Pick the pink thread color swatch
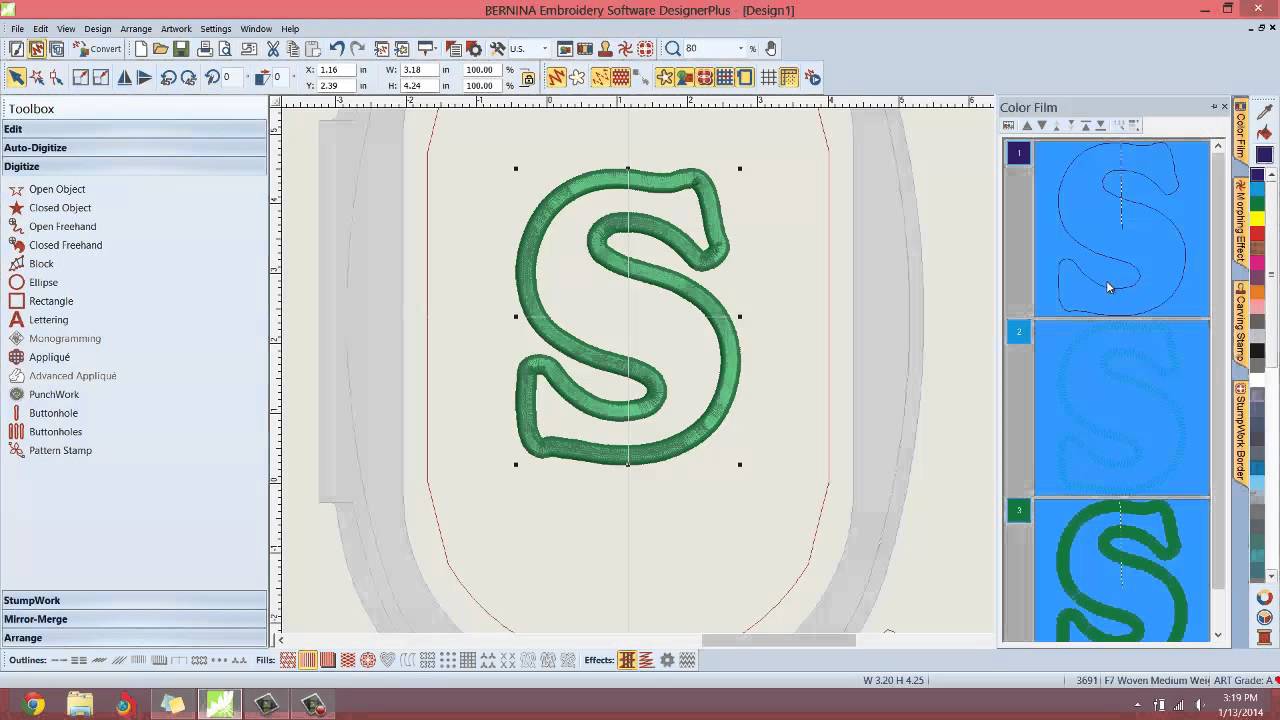Viewport: 1280px width, 720px height. coord(1258,262)
